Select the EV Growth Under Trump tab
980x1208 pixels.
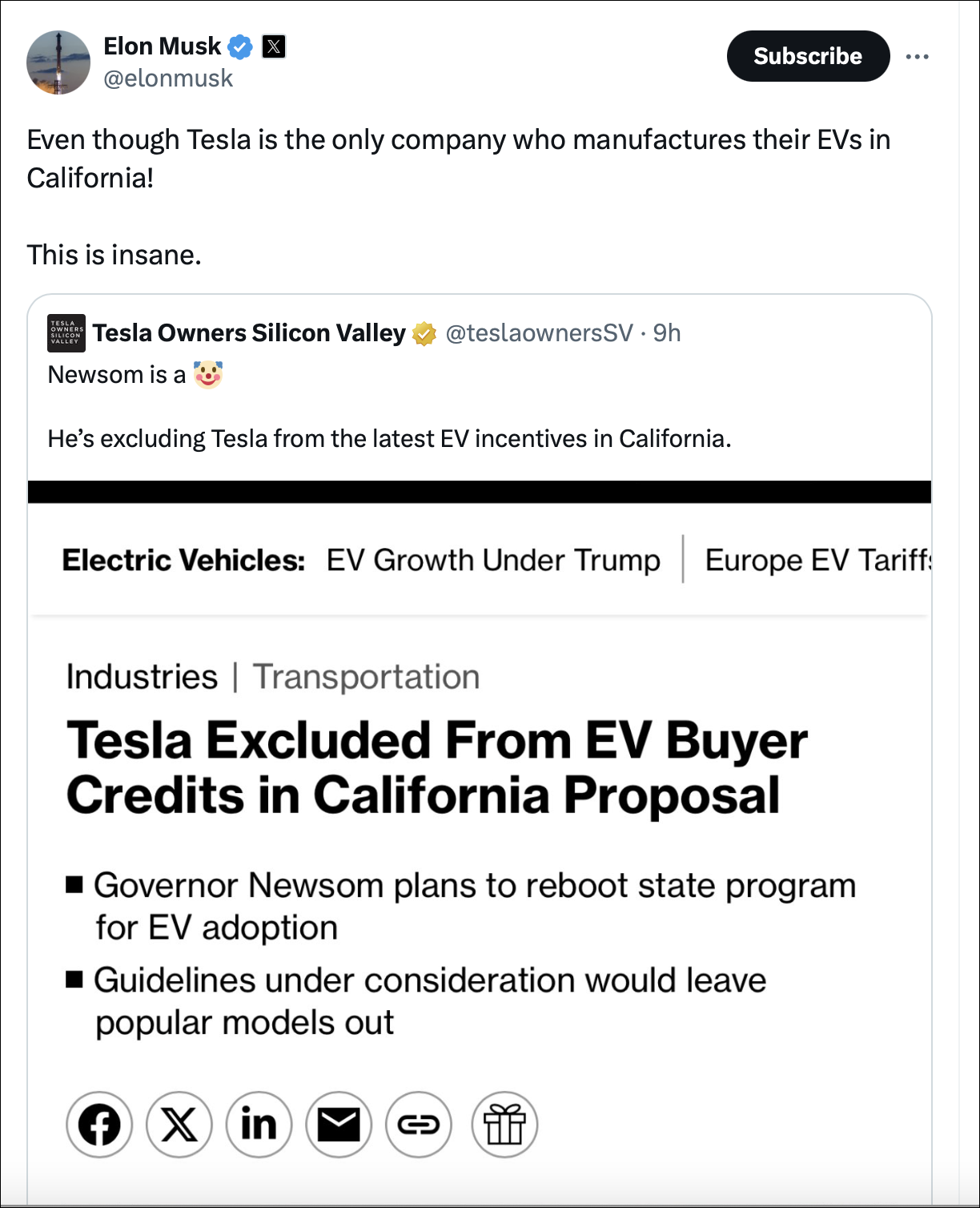(493, 561)
